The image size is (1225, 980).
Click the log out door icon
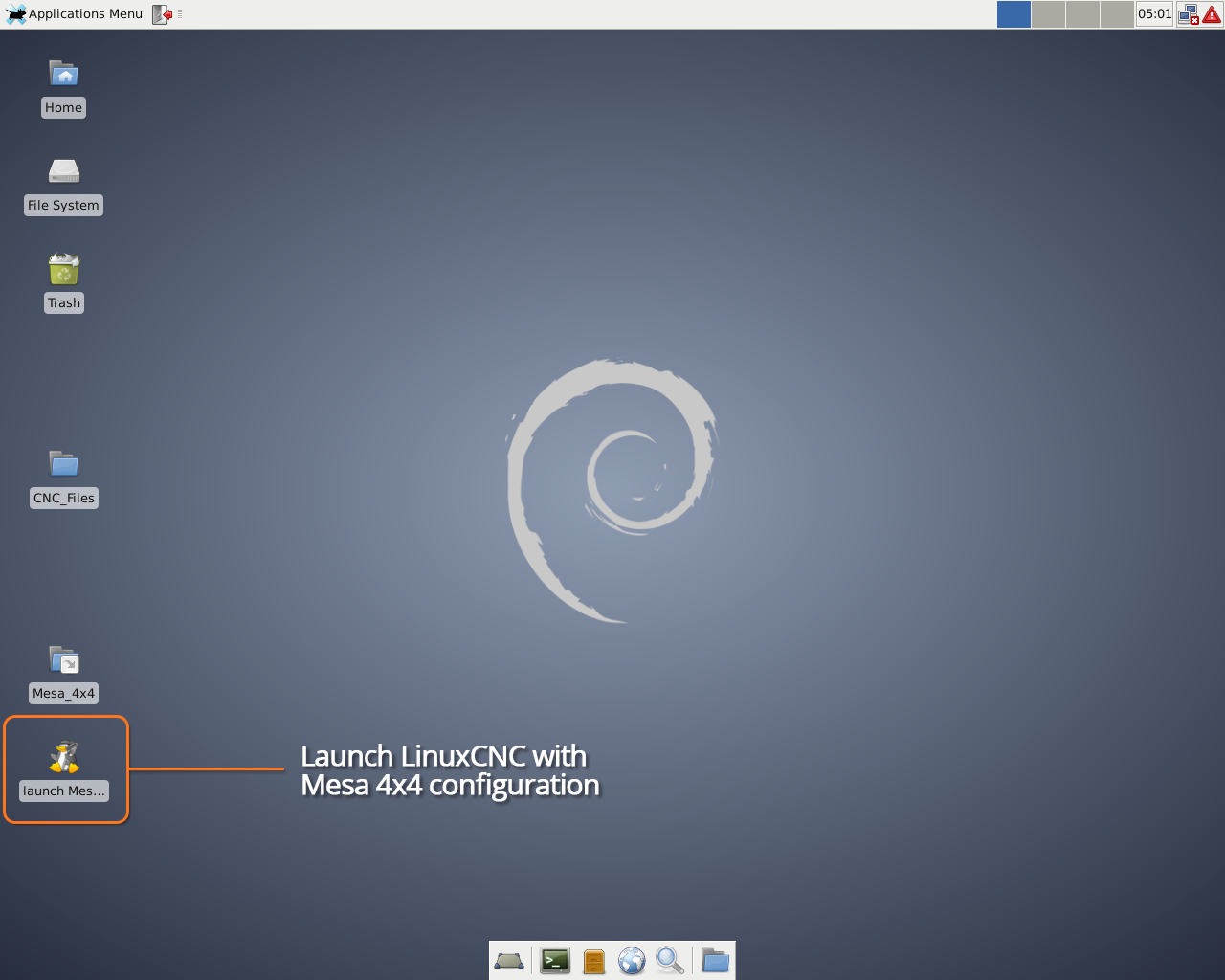163,14
